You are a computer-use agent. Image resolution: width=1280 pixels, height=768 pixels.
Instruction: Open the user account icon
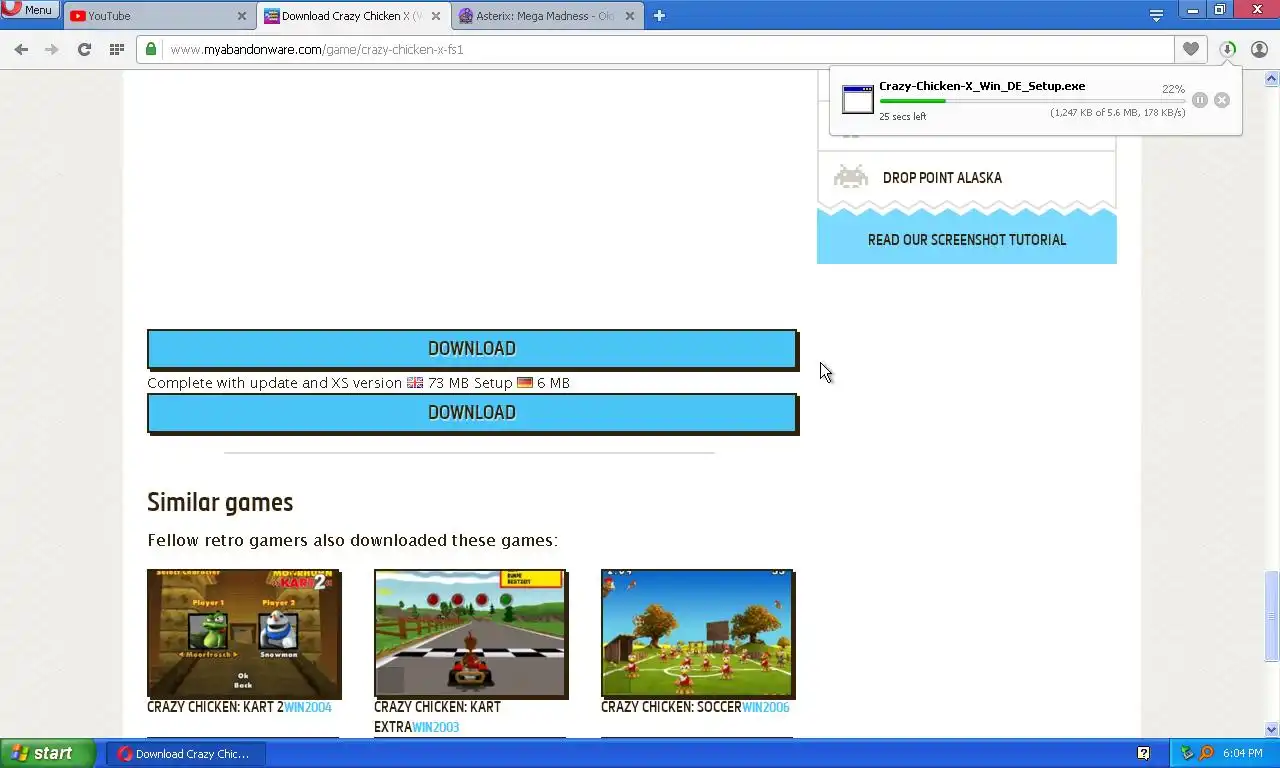[x=1259, y=49]
